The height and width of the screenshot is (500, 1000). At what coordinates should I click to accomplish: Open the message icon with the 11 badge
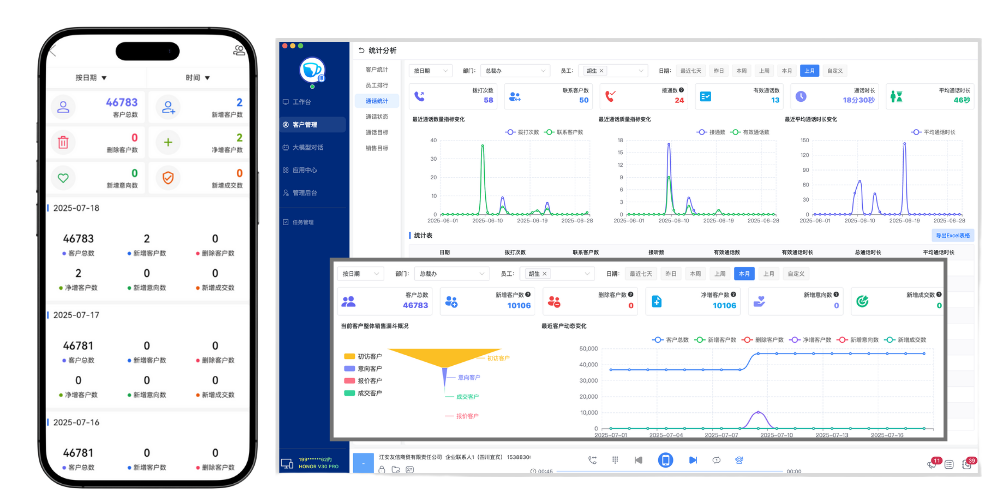pyautogui.click(x=932, y=463)
